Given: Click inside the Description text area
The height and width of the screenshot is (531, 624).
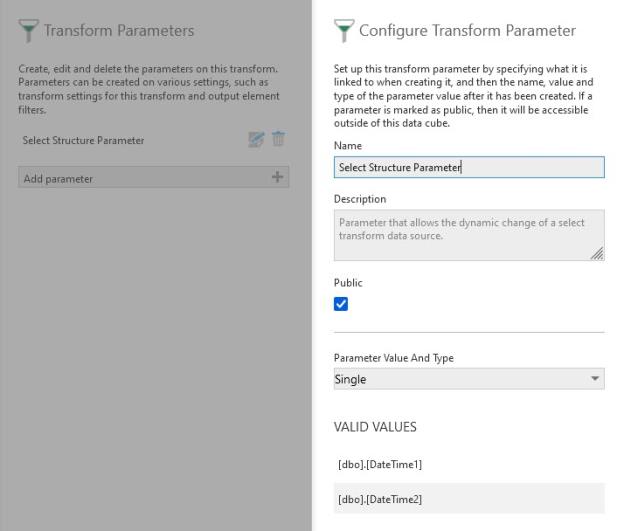Looking at the screenshot, I should coord(468,235).
